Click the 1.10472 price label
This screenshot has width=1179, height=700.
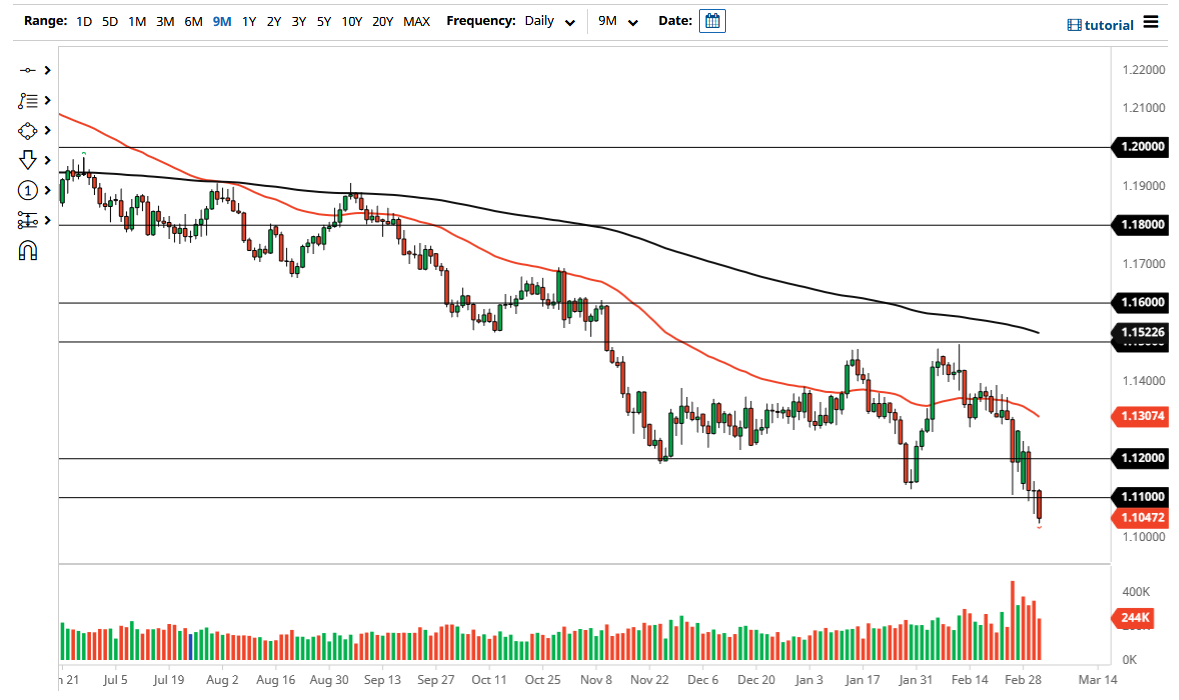1139,517
